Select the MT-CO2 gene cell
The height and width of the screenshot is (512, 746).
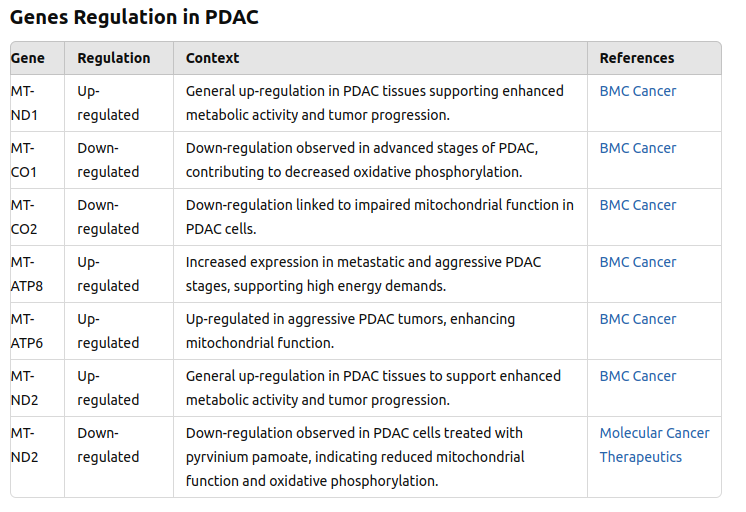point(24,217)
